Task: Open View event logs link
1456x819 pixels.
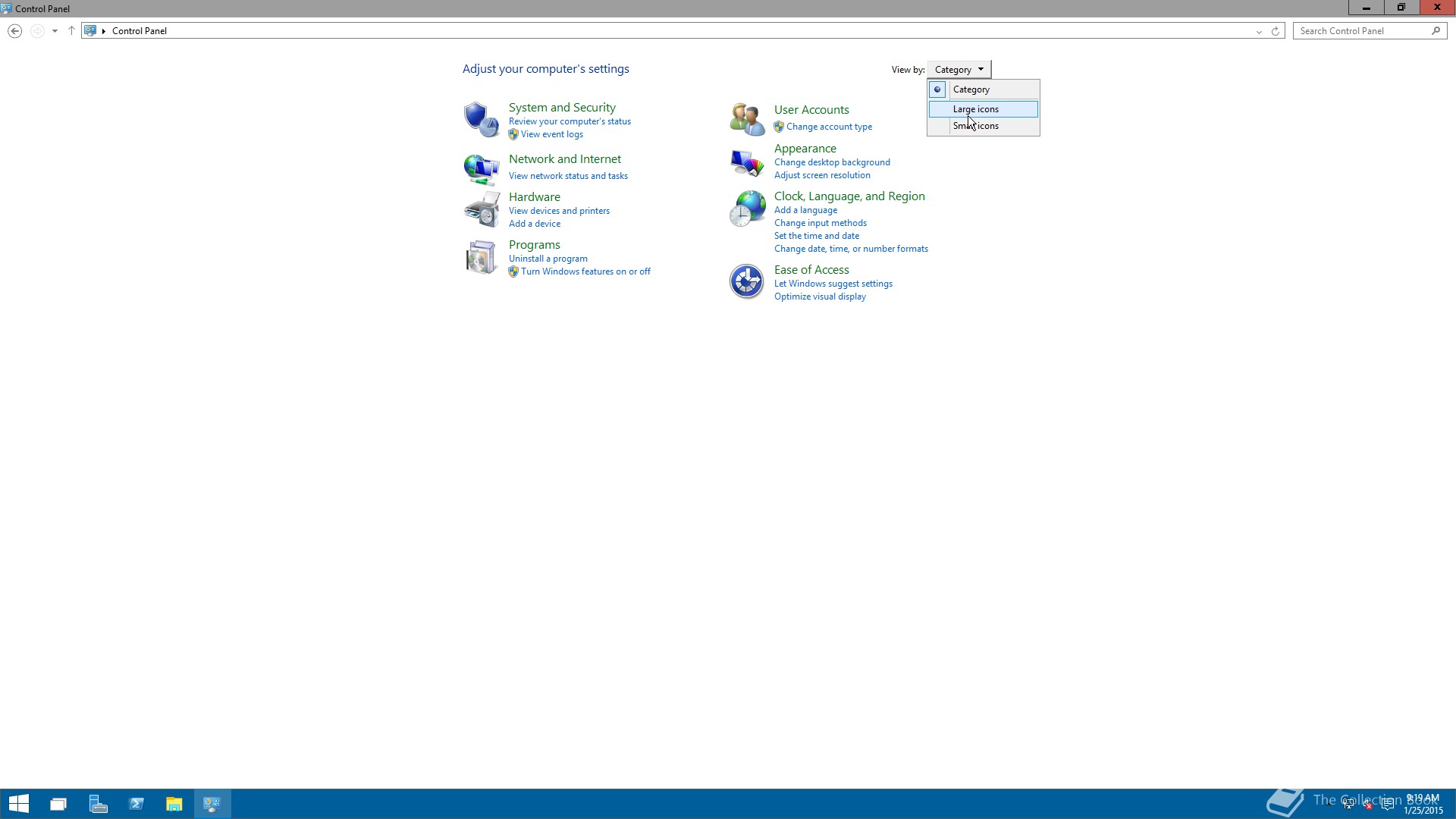Action: point(552,134)
